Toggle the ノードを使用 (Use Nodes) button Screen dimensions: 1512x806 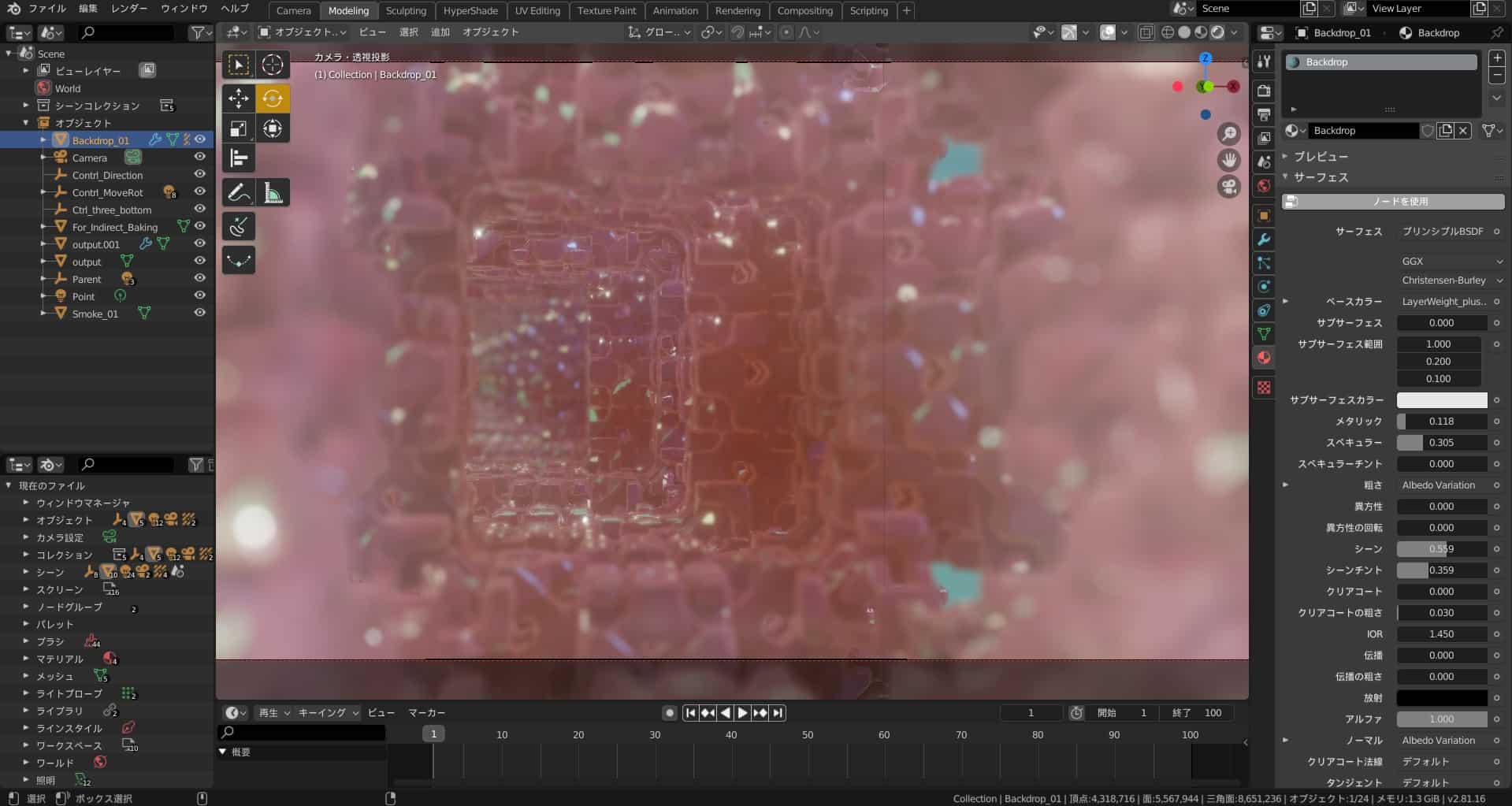click(1393, 202)
